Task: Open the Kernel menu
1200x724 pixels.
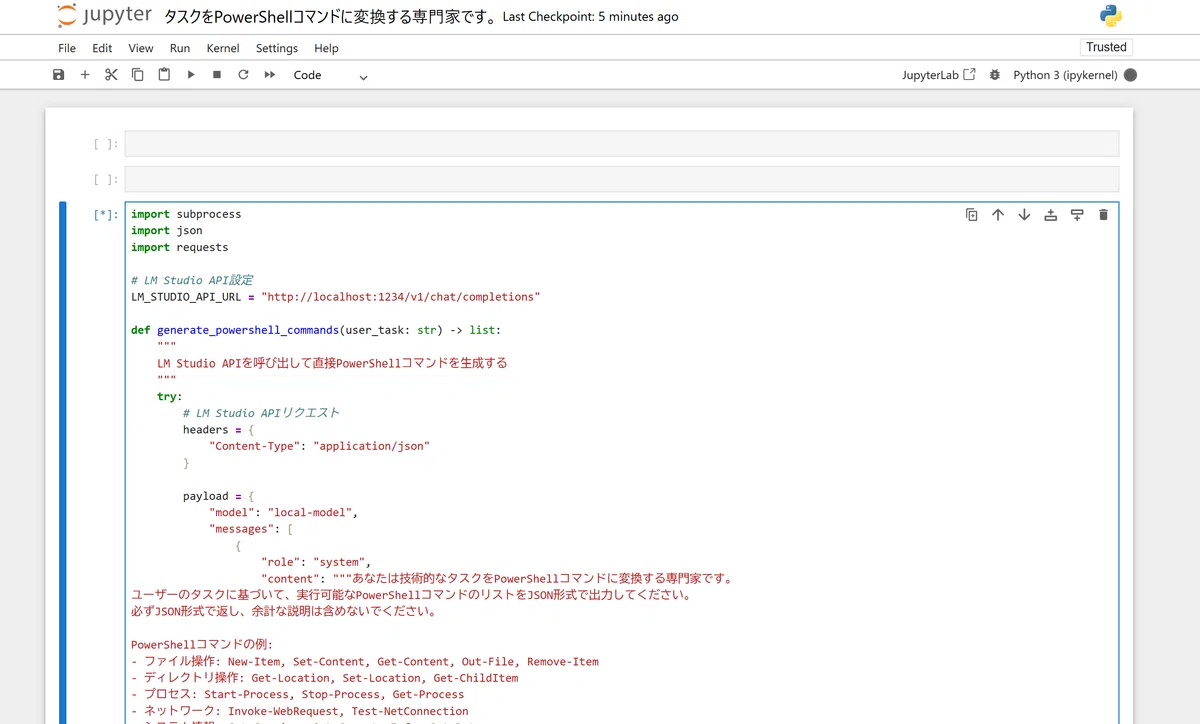Action: (223, 48)
